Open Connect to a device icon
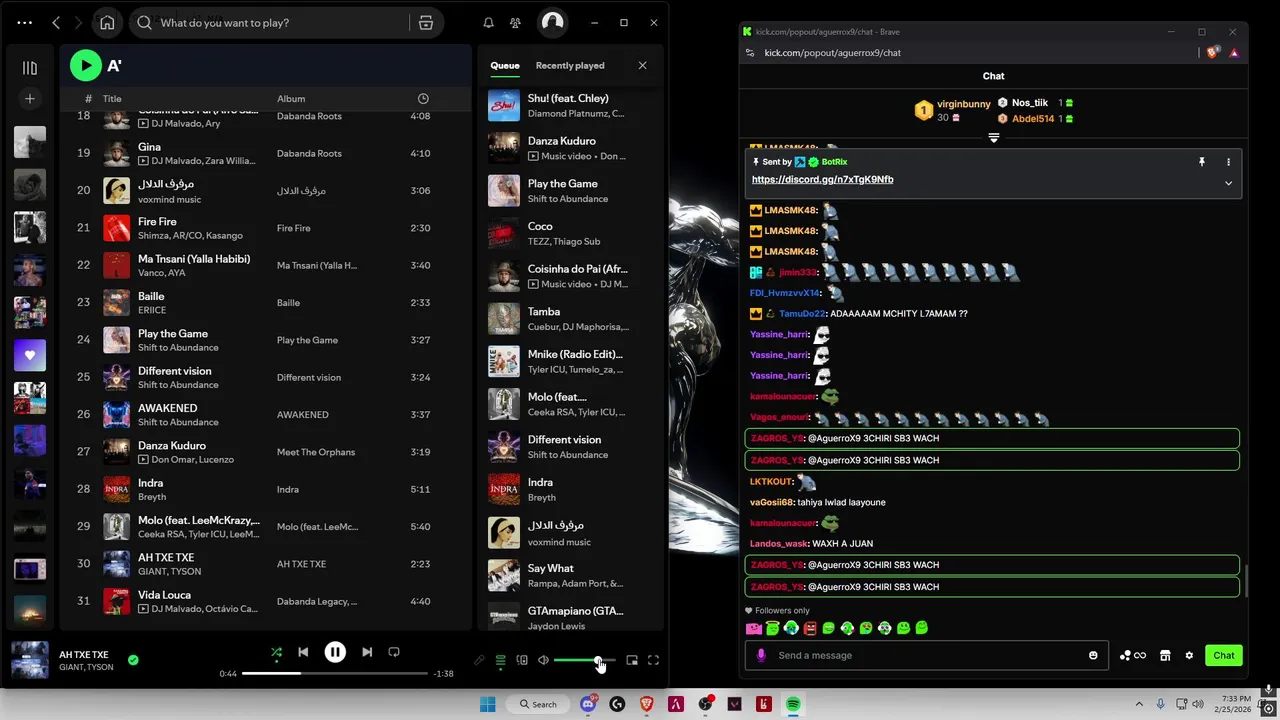This screenshot has height=720, width=1280. click(x=522, y=660)
